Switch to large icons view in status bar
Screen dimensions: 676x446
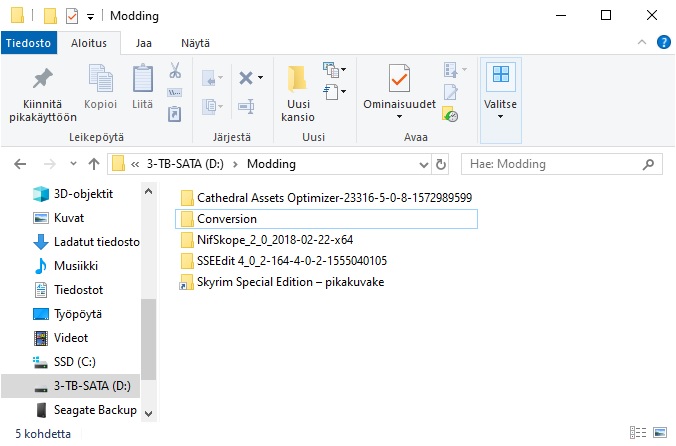(661, 434)
